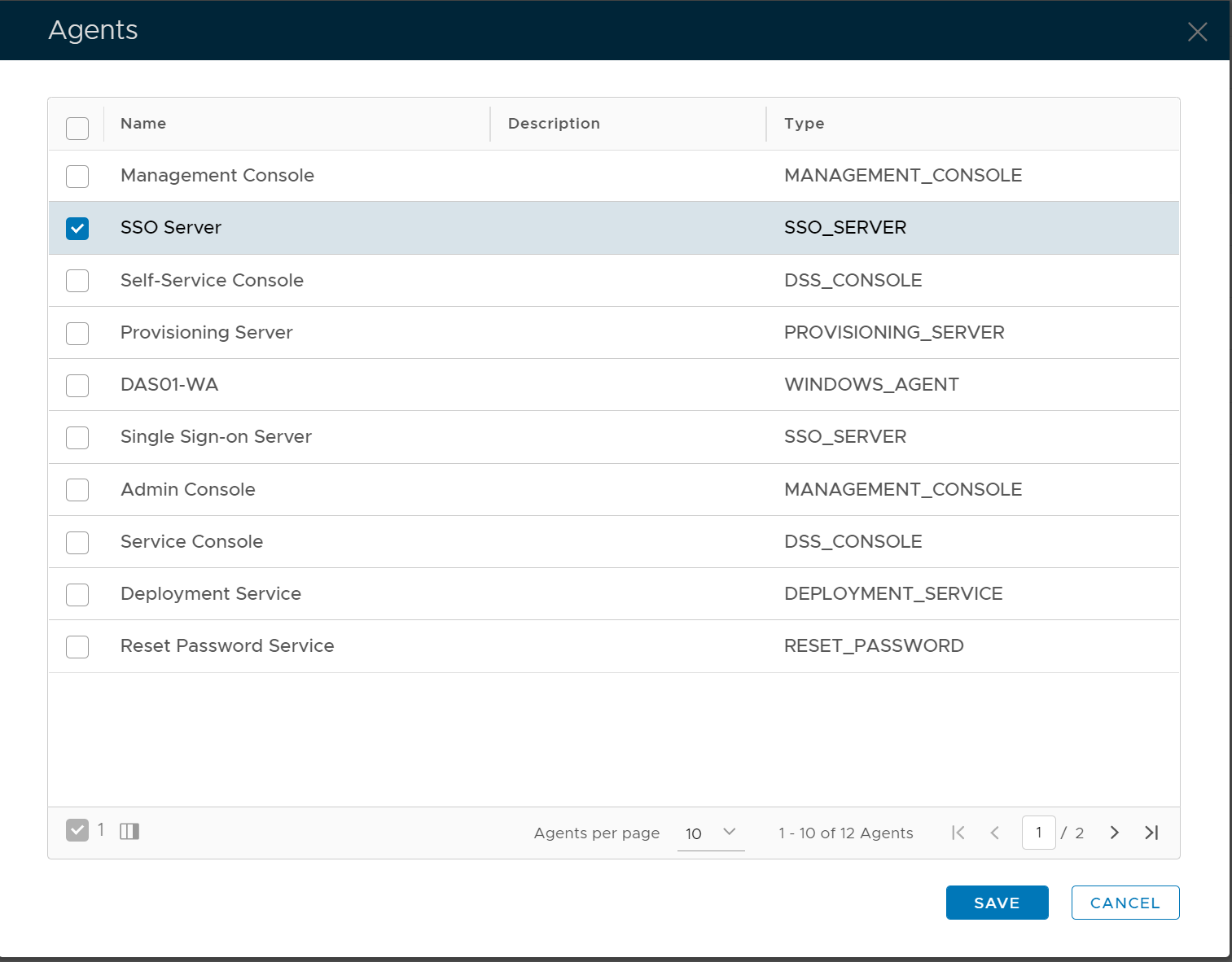Close the Agents dialog
Screen dimensions: 1232x962
1197,32
